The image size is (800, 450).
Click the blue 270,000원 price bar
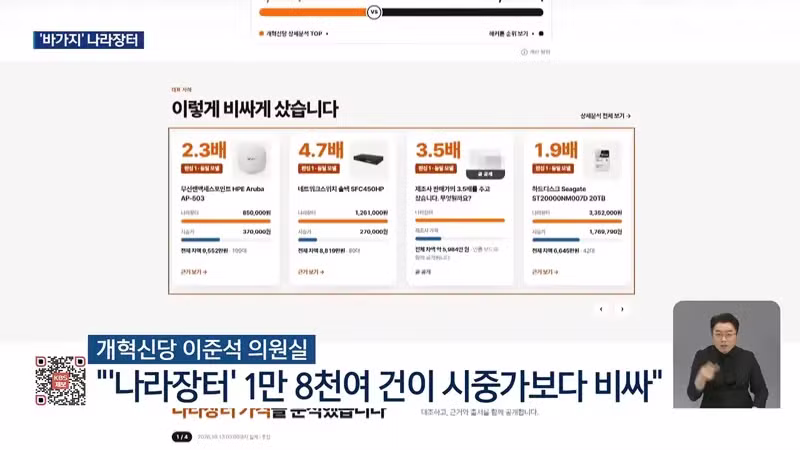(x=308, y=240)
